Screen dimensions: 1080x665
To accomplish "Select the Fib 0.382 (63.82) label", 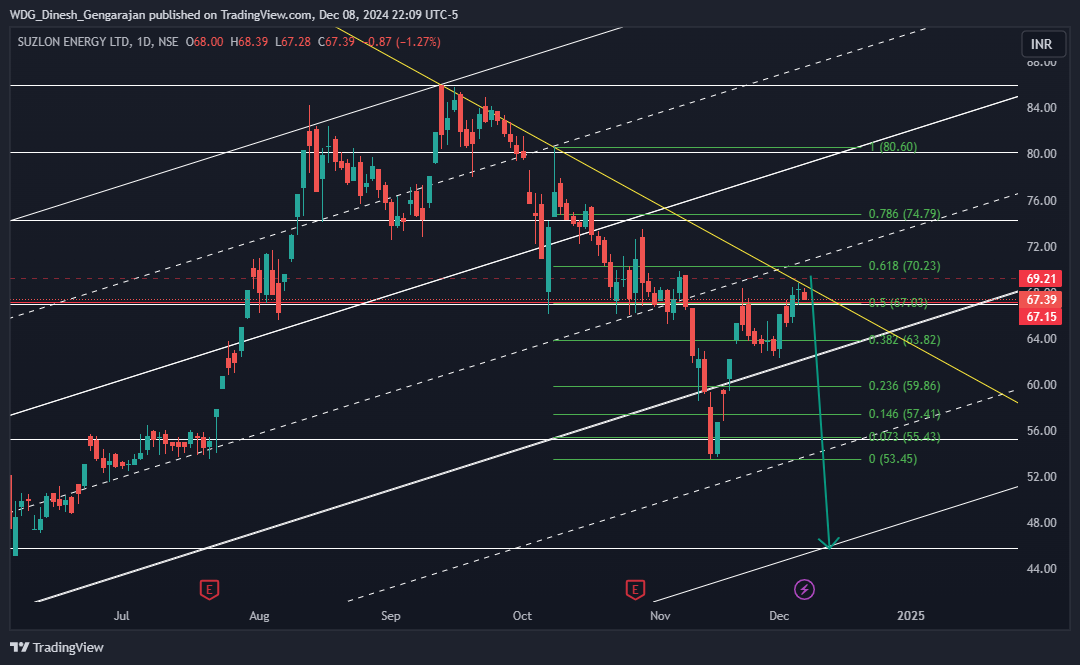I will tap(904, 340).
